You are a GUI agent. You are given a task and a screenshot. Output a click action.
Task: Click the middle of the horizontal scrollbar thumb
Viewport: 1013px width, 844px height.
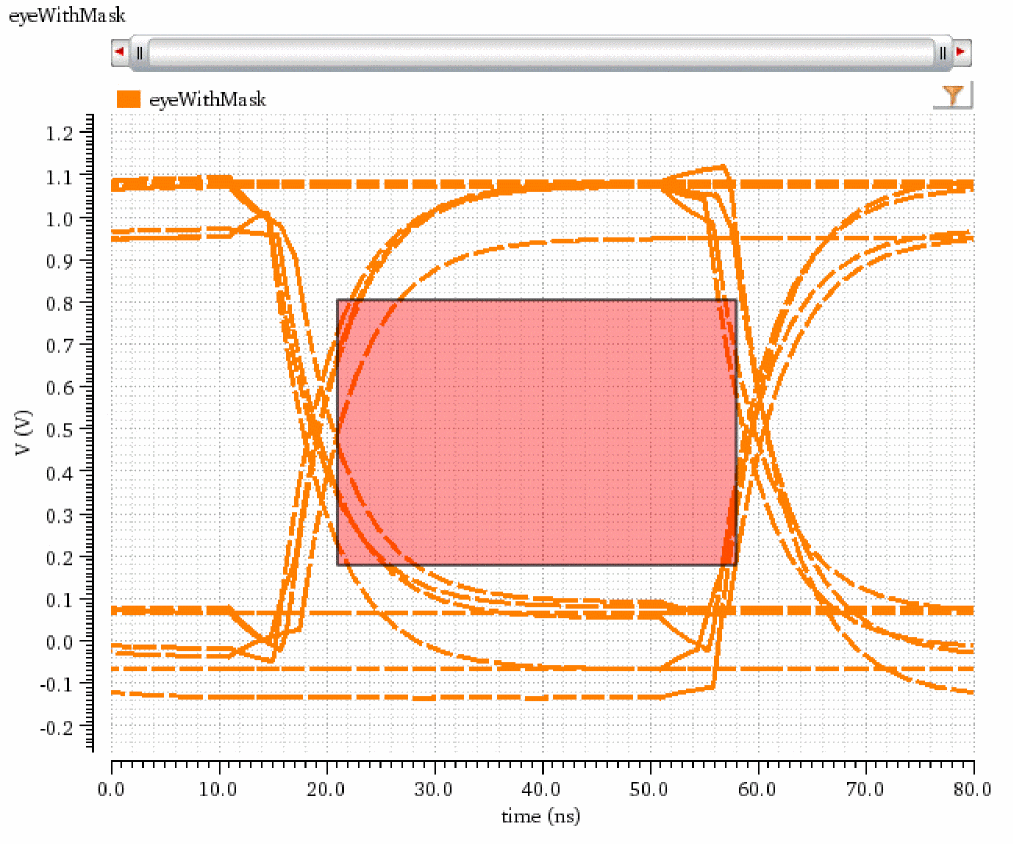tap(541, 52)
